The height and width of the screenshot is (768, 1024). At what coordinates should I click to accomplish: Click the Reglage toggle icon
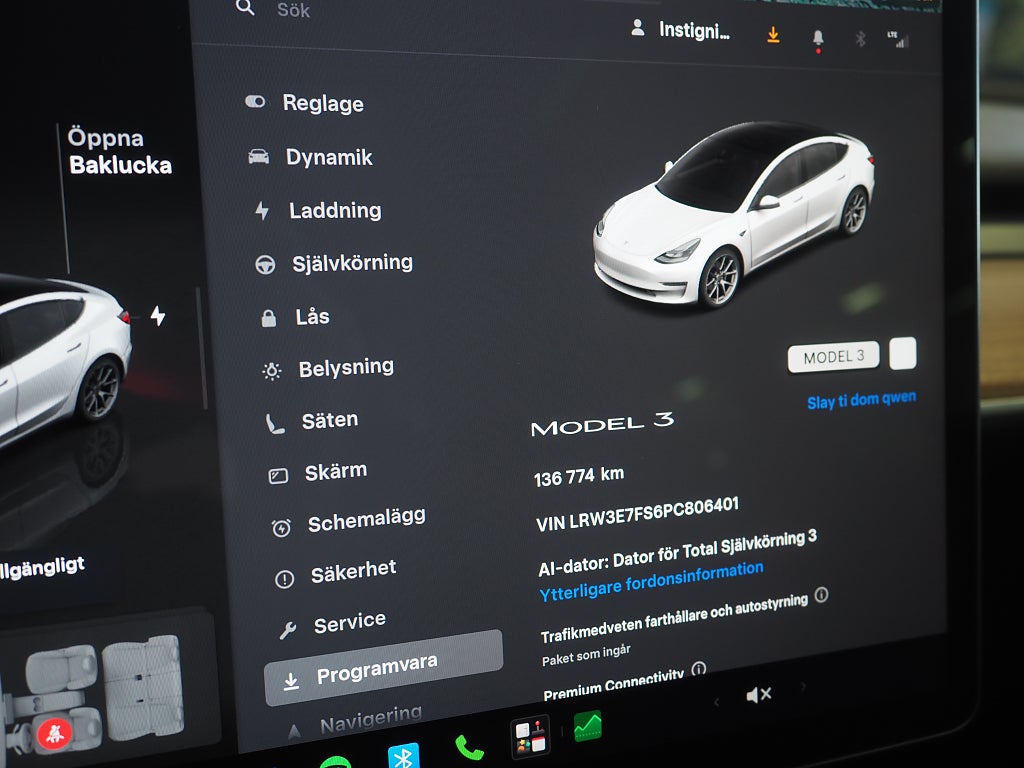pyautogui.click(x=255, y=101)
